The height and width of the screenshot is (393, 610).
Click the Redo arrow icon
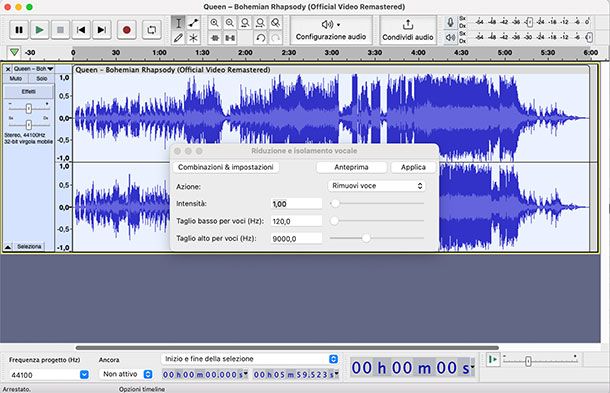(x=275, y=38)
